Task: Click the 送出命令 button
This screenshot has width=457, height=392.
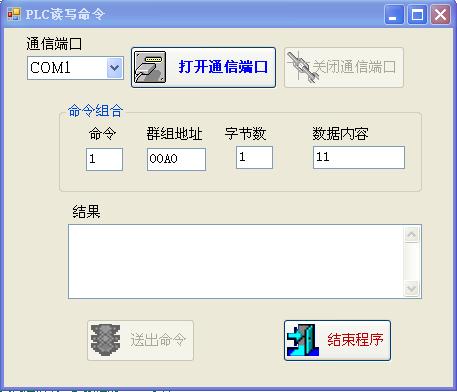Action: click(140, 340)
